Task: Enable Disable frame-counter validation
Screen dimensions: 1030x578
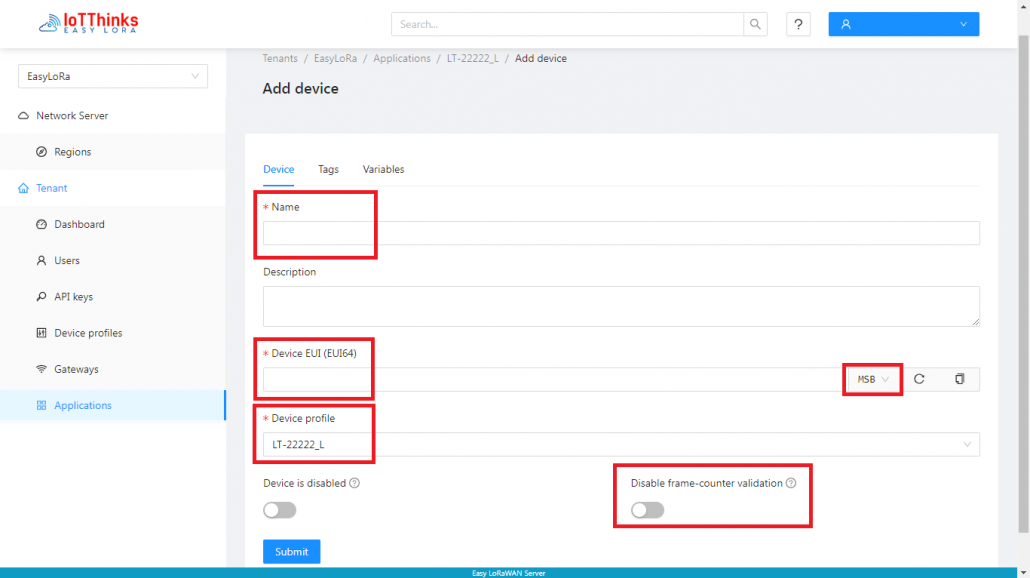Action: click(646, 510)
